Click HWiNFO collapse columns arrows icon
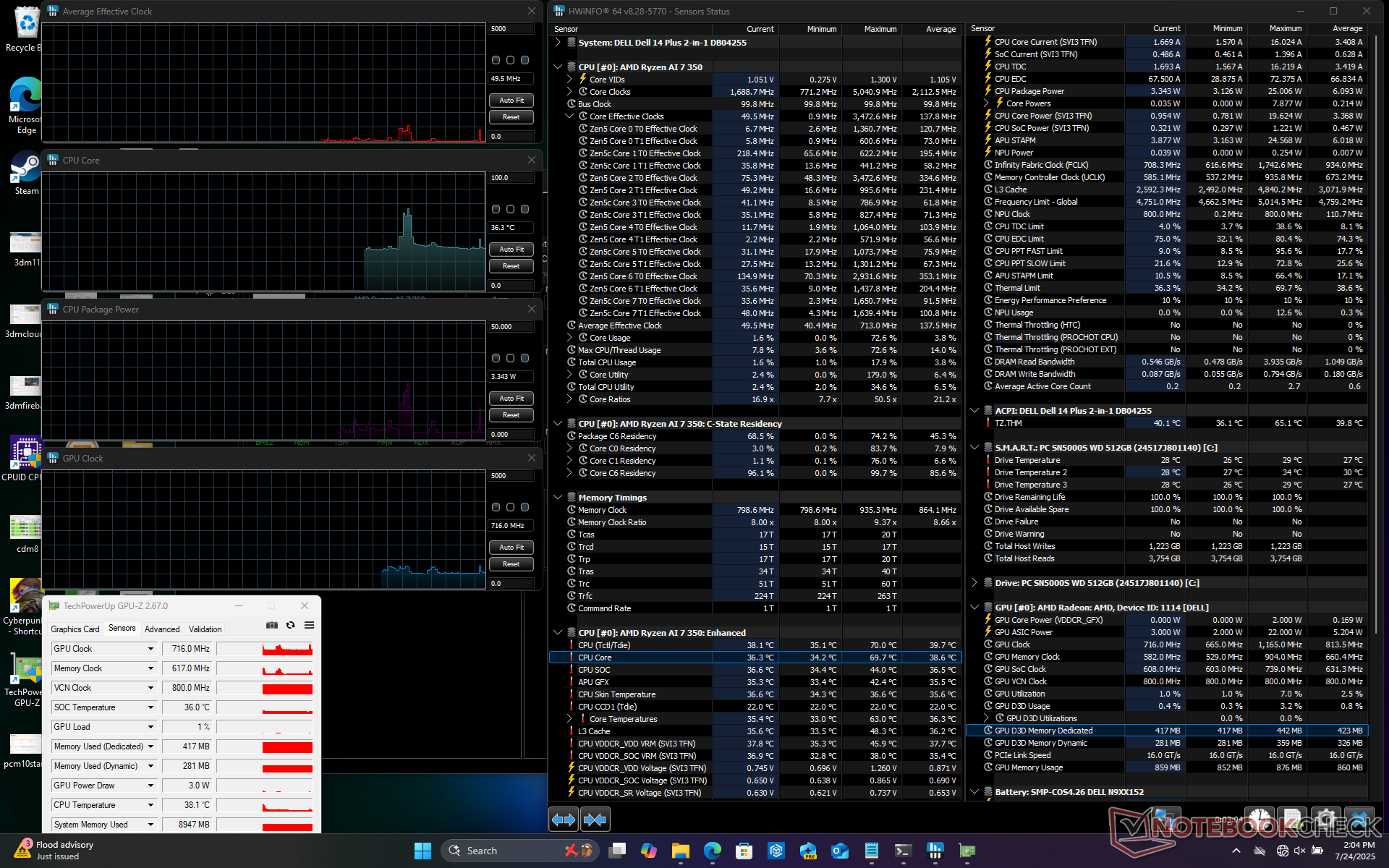 pyautogui.click(x=595, y=820)
